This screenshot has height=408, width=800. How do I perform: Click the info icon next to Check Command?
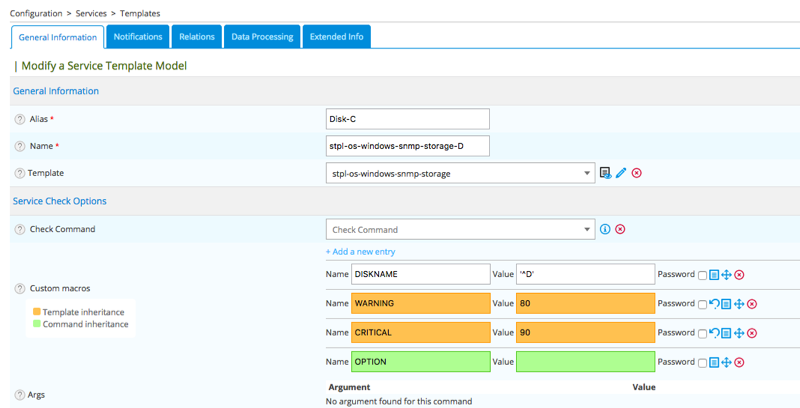pos(605,229)
